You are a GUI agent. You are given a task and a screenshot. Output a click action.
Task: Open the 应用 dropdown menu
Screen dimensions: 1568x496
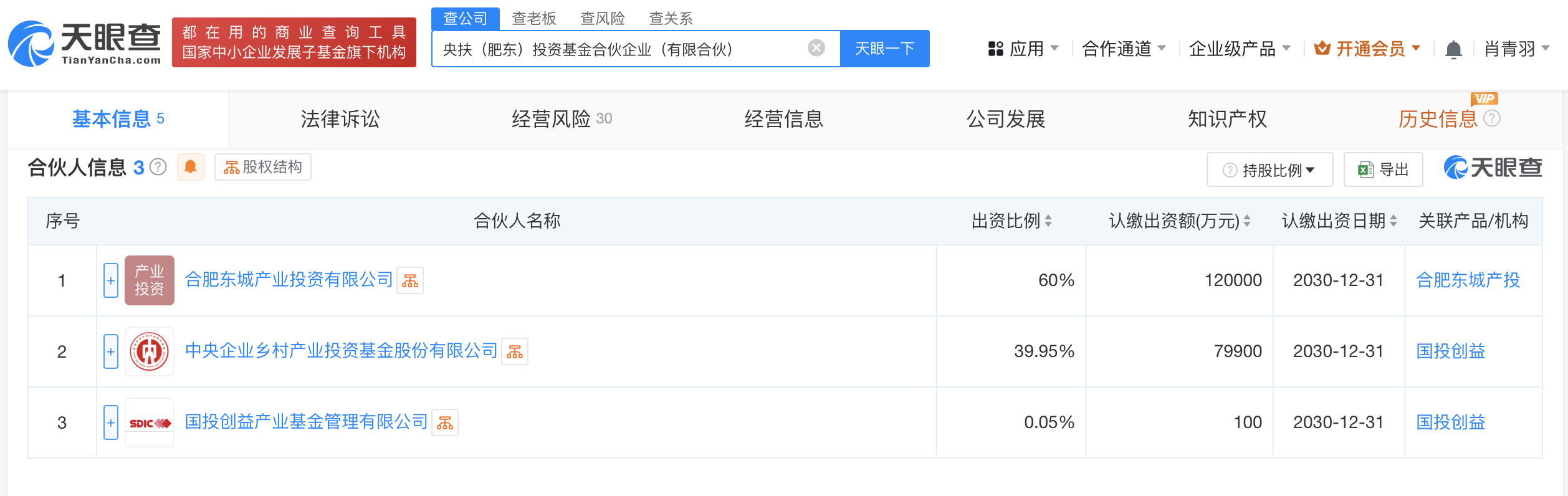(1023, 49)
